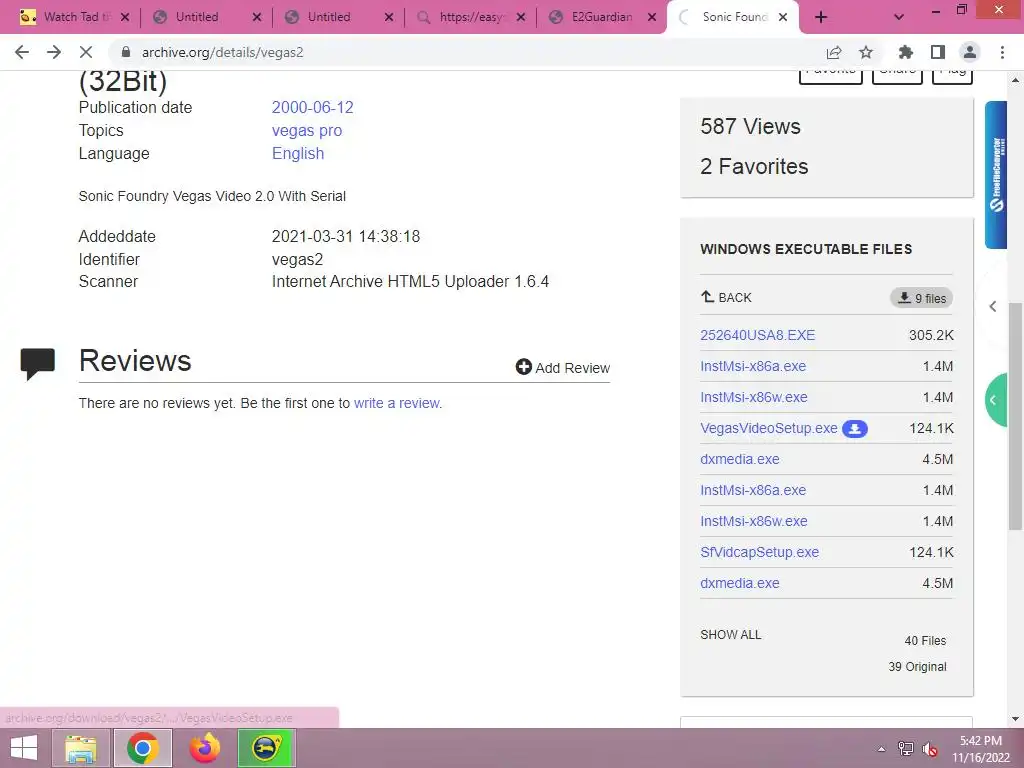This screenshot has height=768, width=1024.
Task: Open first InstMsi-x86a.exe link
Action: coord(752,366)
